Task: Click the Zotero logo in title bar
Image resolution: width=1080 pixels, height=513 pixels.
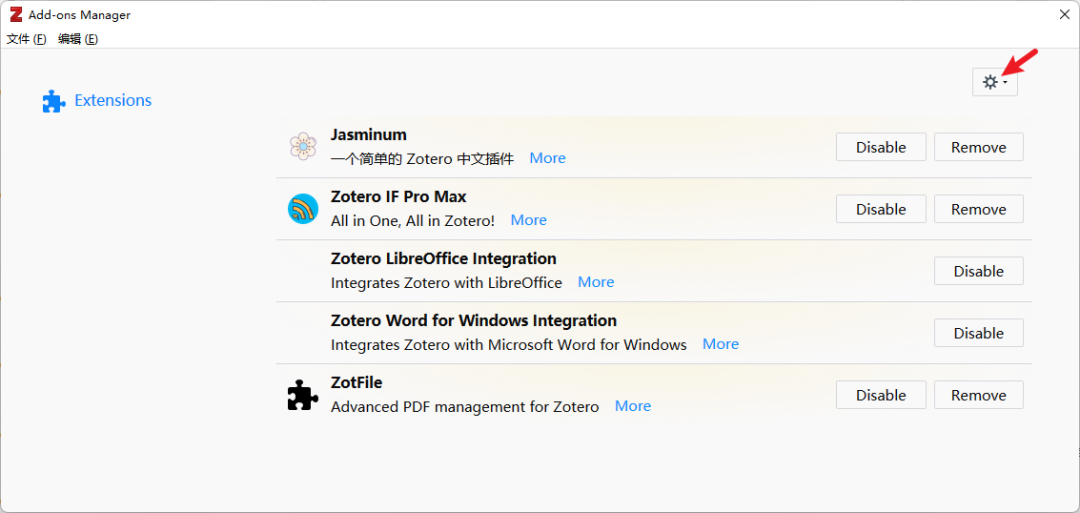Action: pyautogui.click(x=15, y=15)
